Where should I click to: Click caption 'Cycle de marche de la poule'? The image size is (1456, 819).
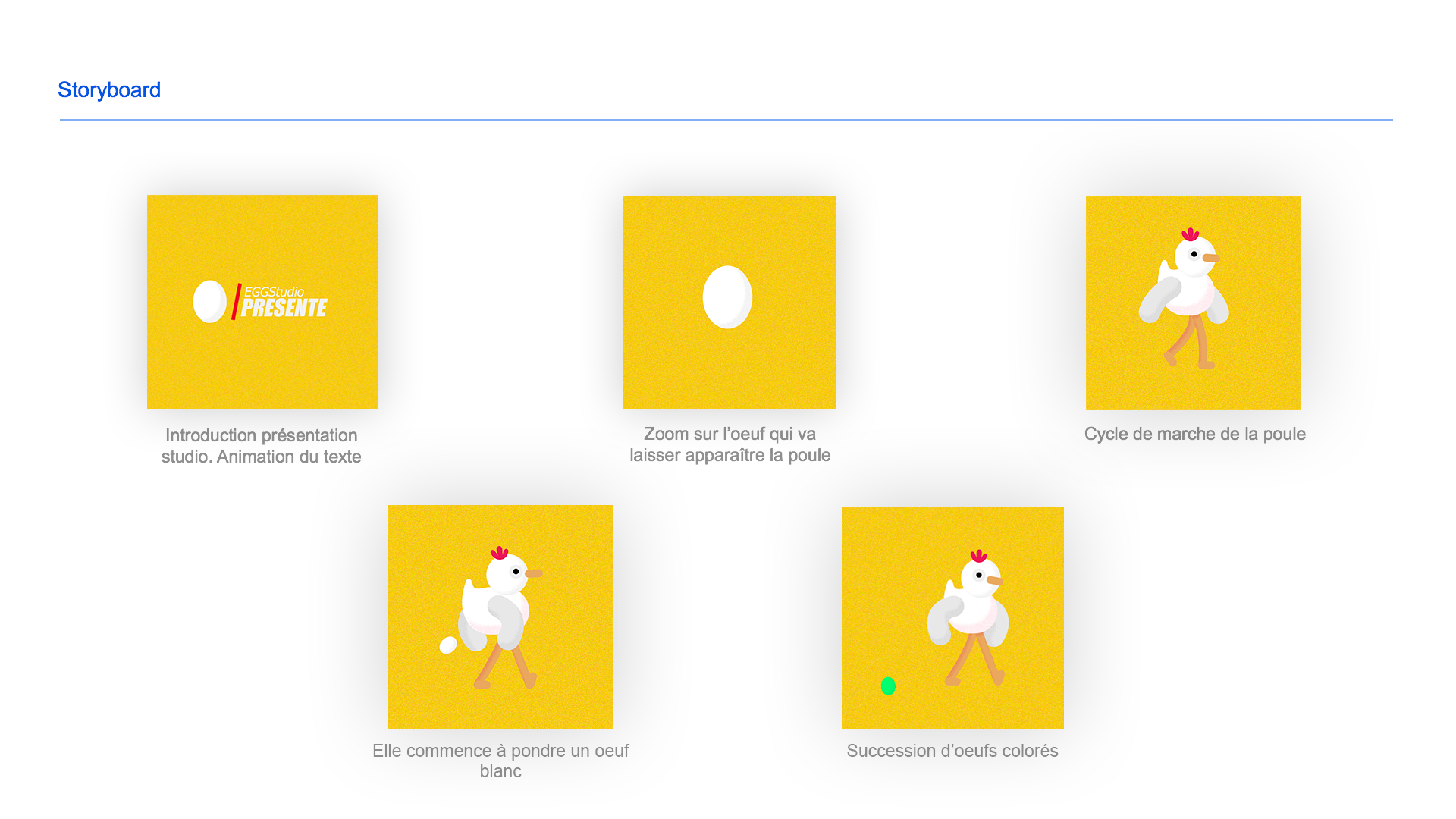[x=1195, y=434]
